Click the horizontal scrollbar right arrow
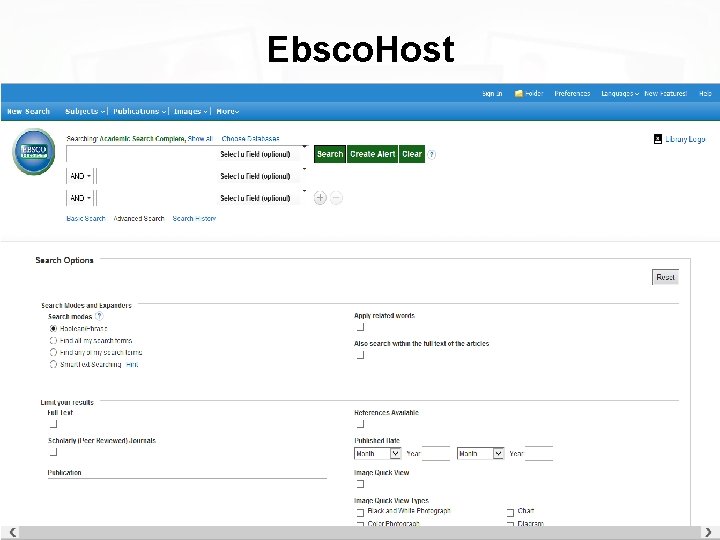720x540 pixels. pos(708,533)
